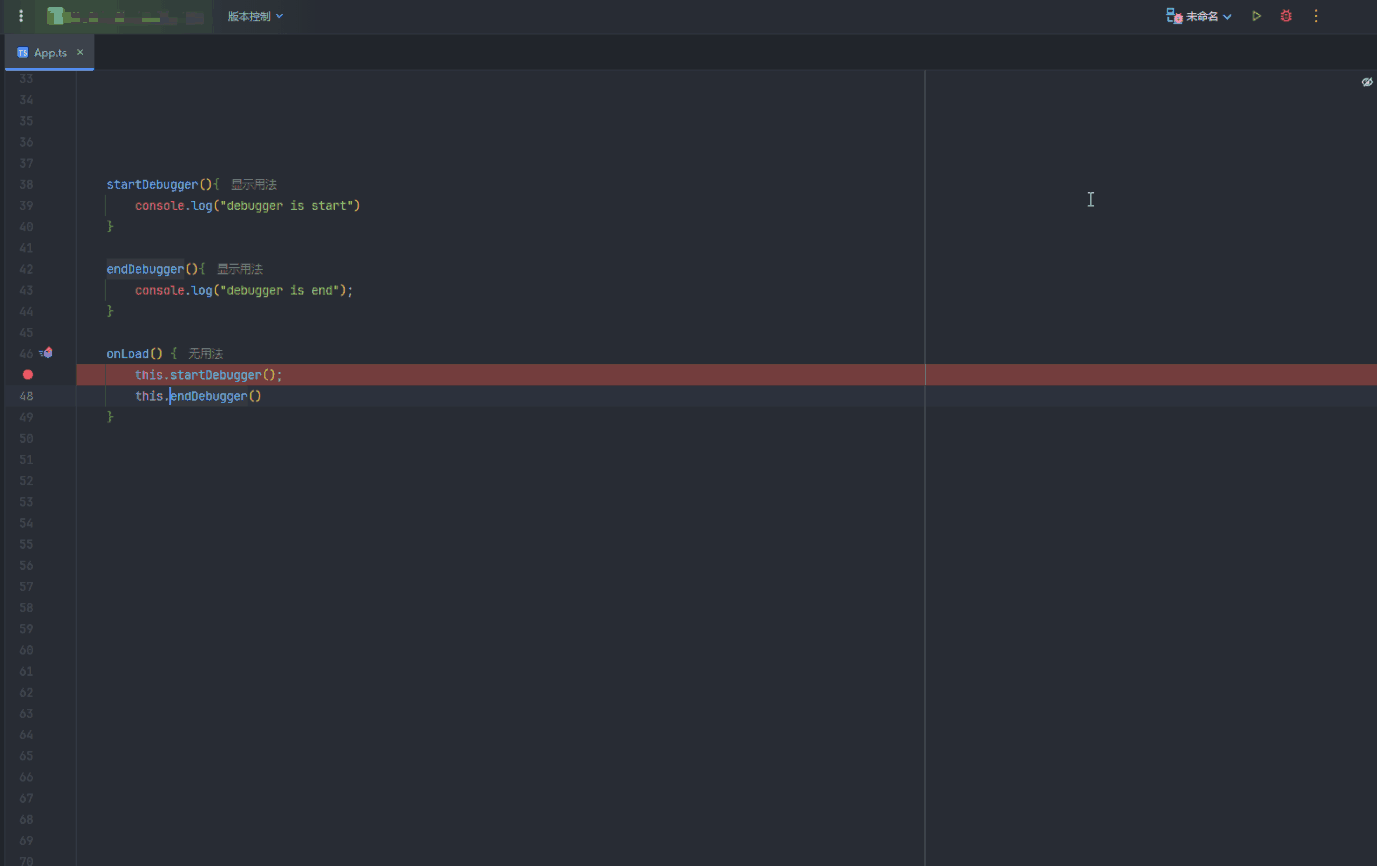Click the 无用法 hint beside onLoad

tap(205, 353)
